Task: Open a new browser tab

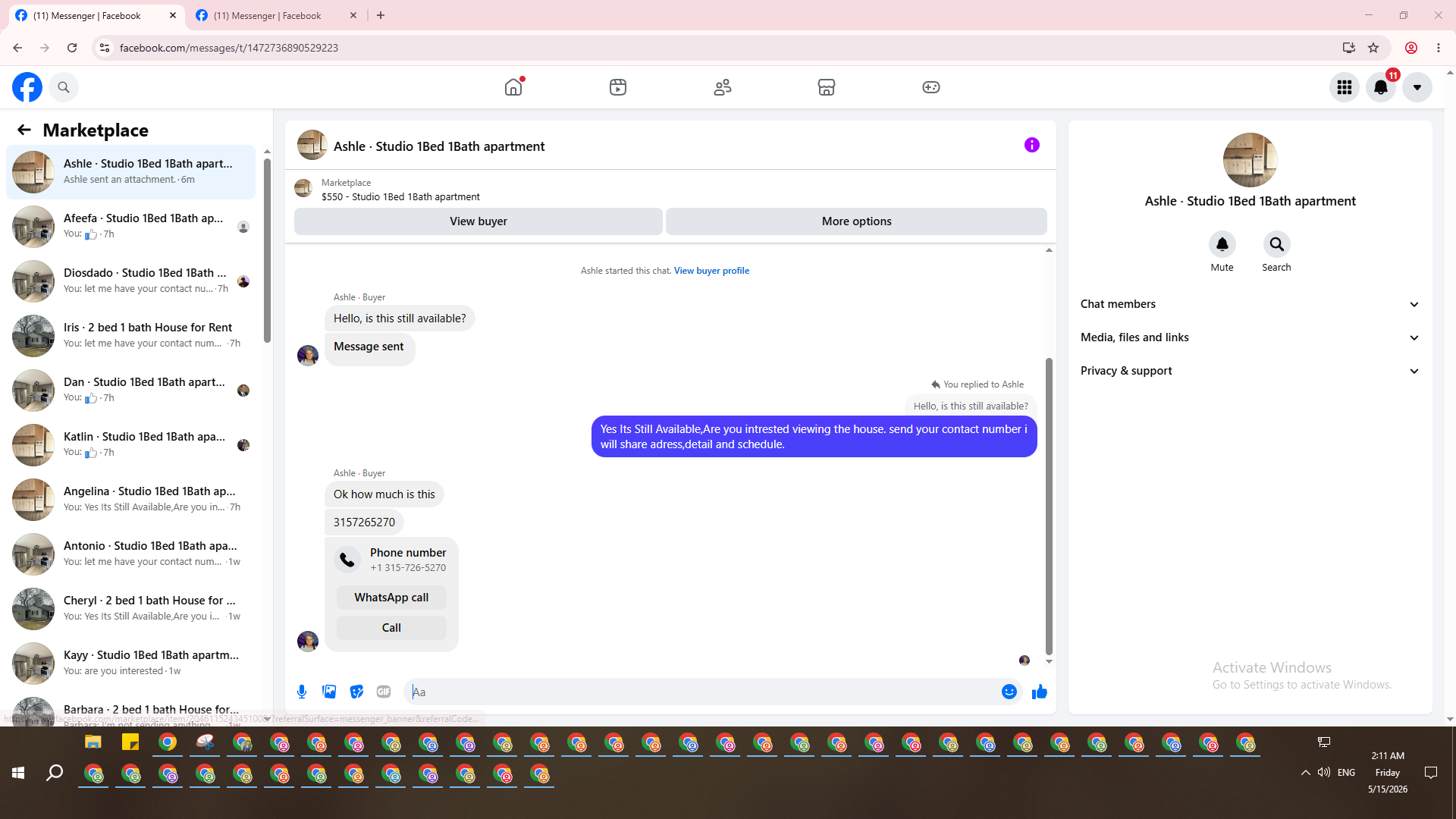Action: tap(381, 15)
